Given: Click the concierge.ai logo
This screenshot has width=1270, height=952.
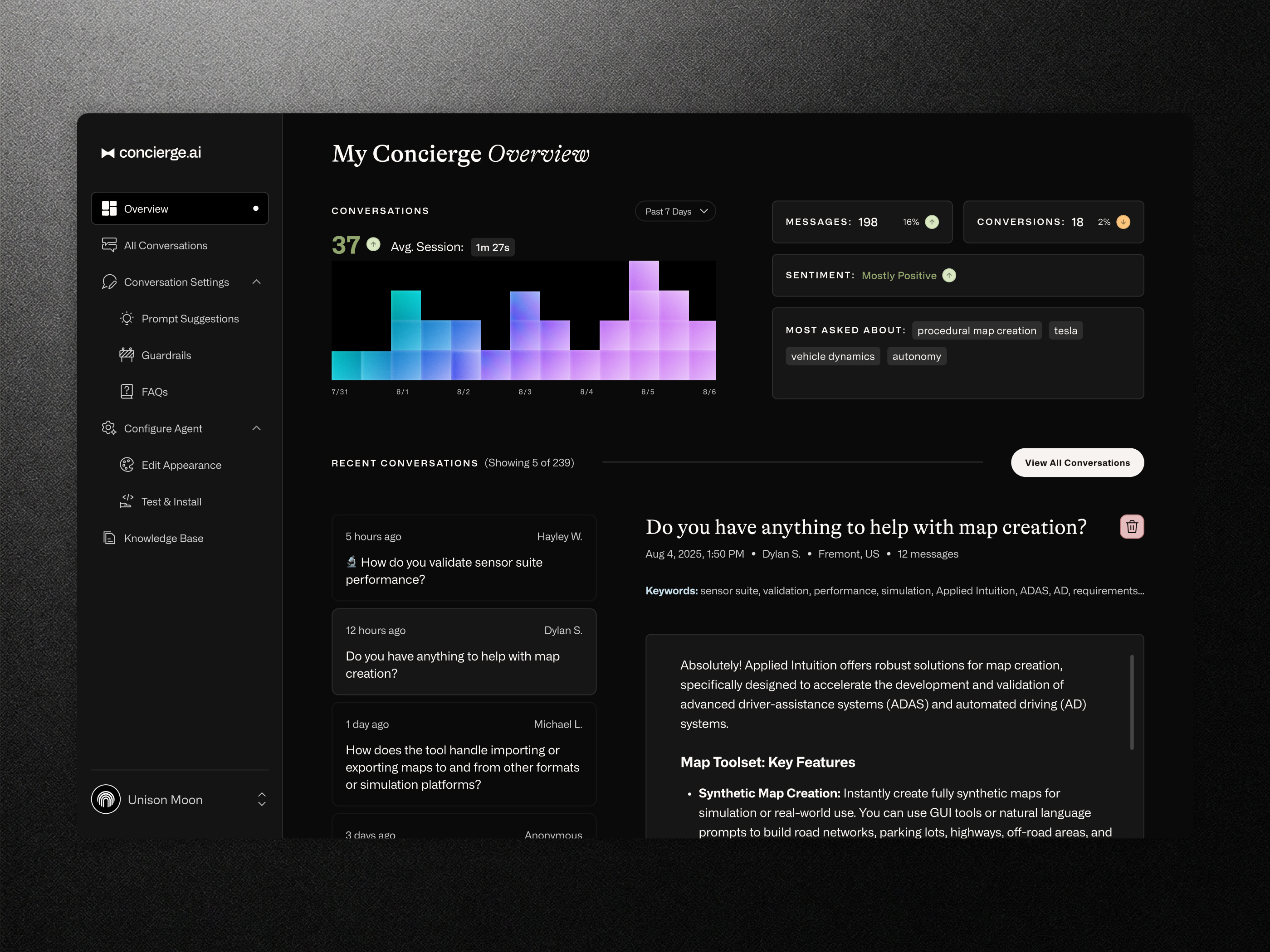Looking at the screenshot, I should coord(151,153).
